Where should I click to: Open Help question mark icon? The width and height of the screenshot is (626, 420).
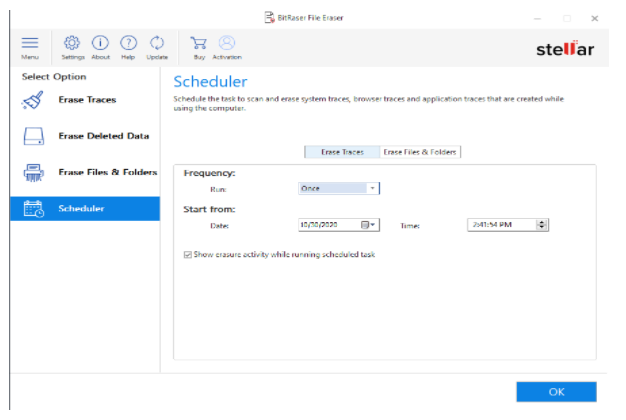129,43
